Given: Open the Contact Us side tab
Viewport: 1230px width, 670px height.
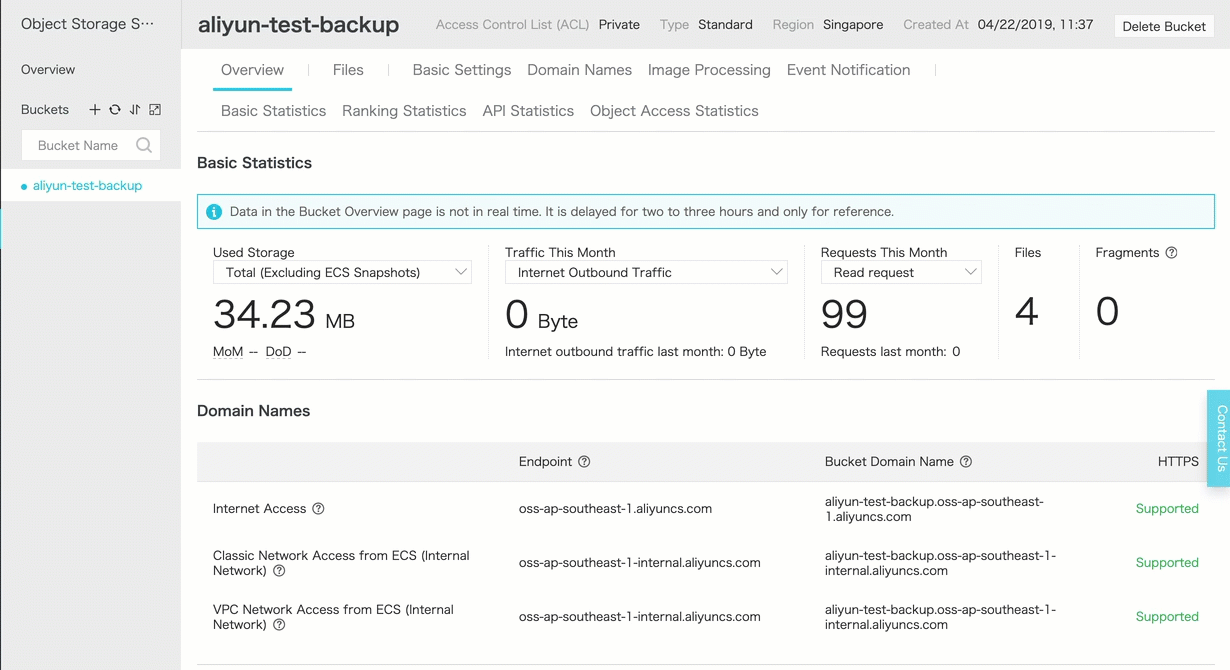Looking at the screenshot, I should (1219, 438).
